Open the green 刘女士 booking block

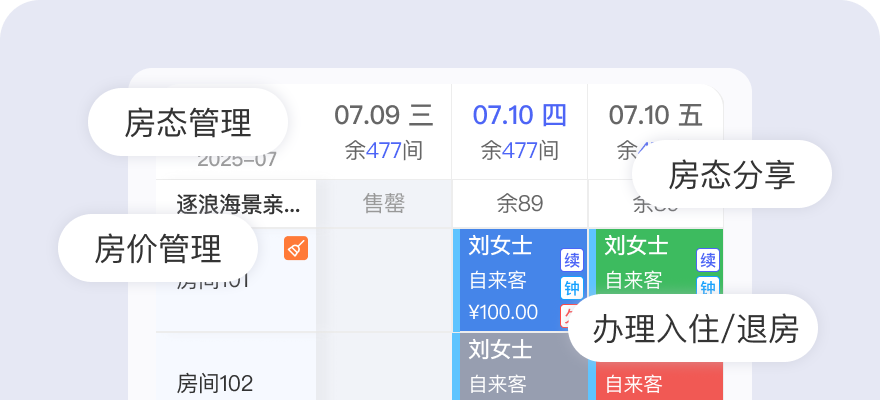point(656,263)
